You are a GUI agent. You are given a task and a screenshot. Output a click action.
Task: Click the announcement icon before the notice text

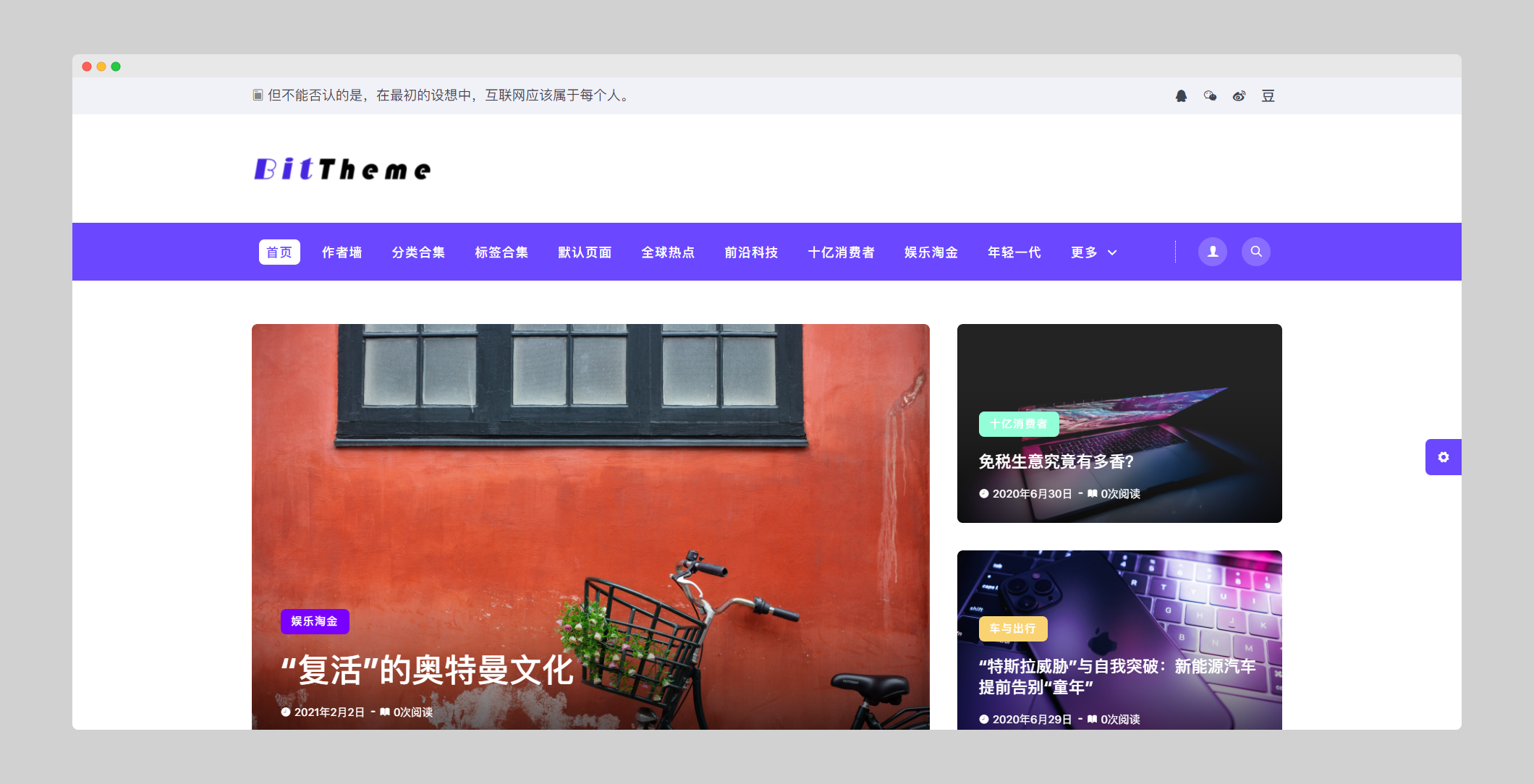[258, 95]
